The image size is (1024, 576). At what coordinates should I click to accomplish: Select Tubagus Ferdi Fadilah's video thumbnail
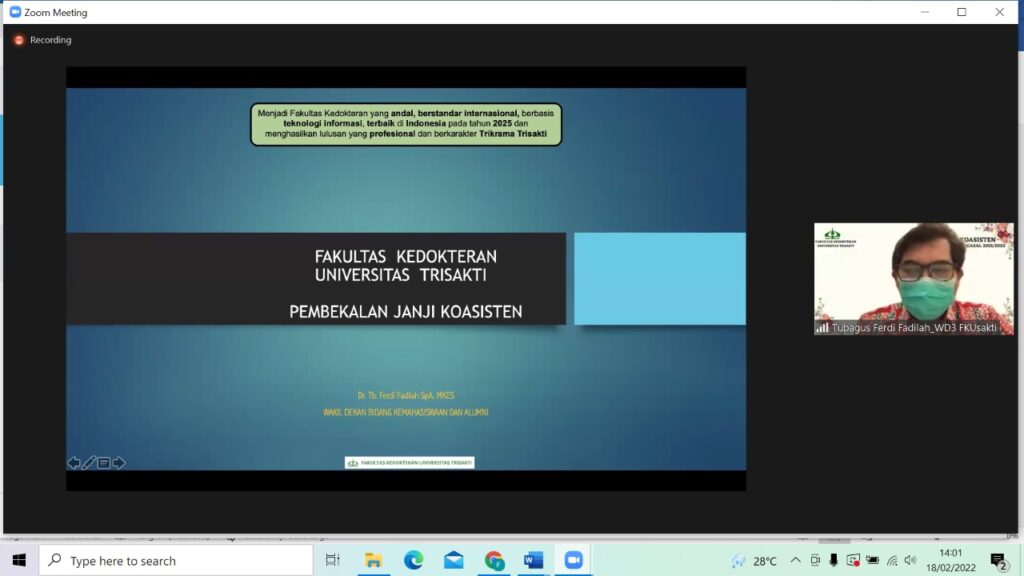click(914, 279)
